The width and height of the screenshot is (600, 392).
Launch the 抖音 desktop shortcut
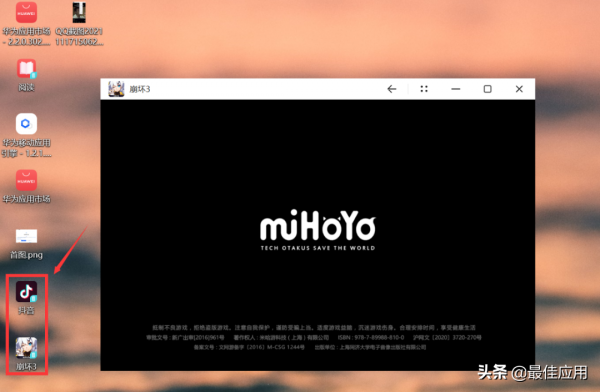point(26,292)
